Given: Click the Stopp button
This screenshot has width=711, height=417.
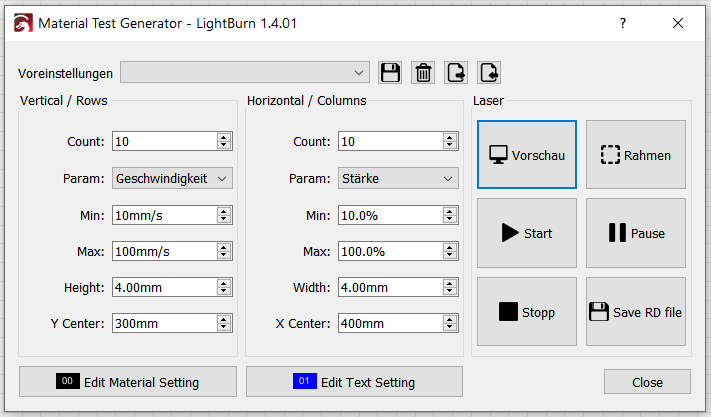Looking at the screenshot, I should (x=527, y=312).
